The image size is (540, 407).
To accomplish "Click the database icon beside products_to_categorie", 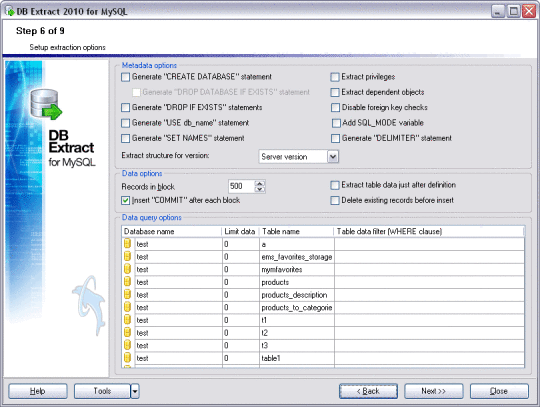I will click(127, 307).
